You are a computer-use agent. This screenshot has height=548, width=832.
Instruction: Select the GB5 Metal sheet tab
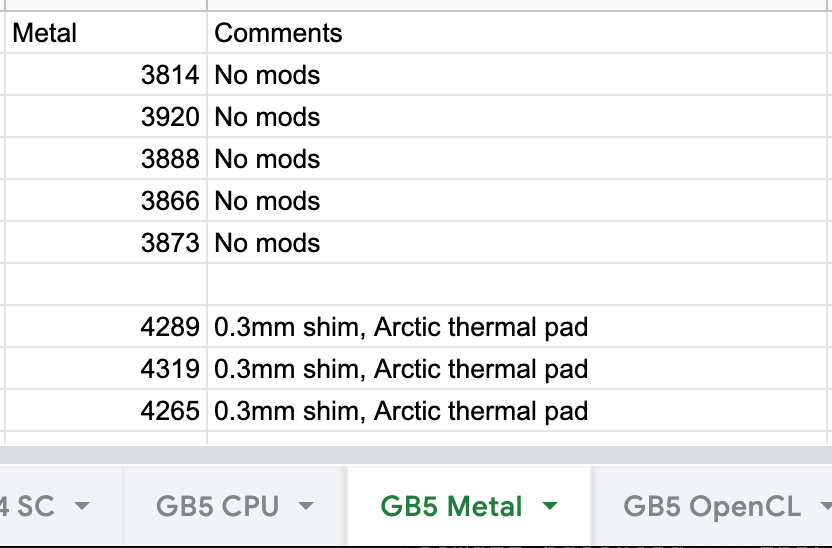[x=451, y=506]
